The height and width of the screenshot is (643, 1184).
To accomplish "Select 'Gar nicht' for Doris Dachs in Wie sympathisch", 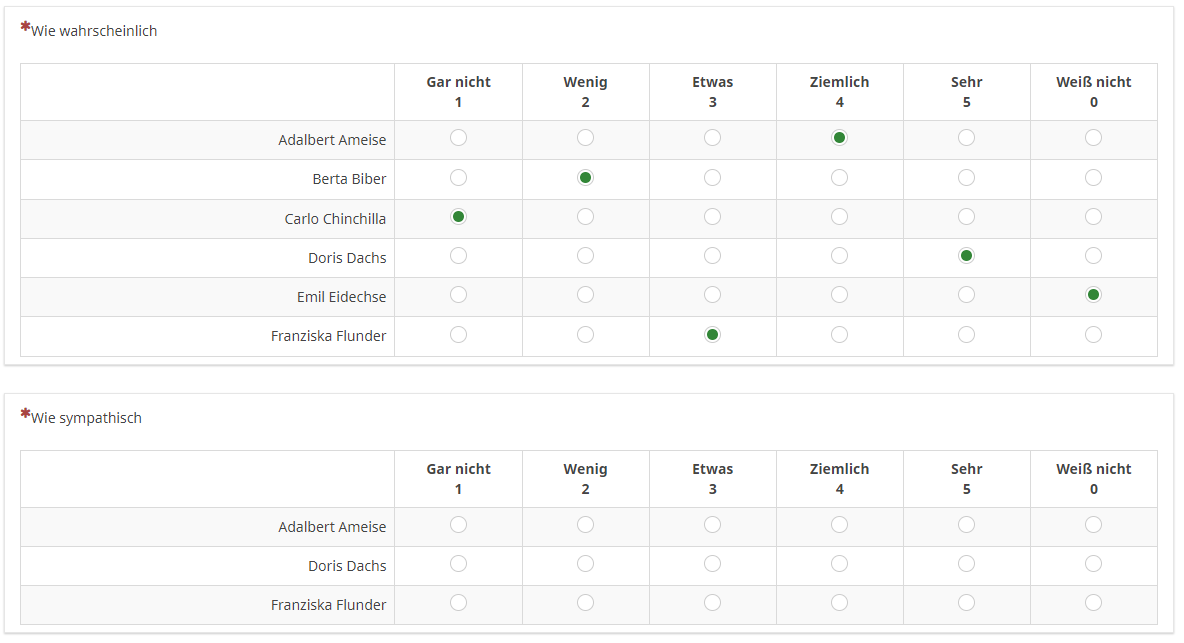I will pyautogui.click(x=458, y=564).
